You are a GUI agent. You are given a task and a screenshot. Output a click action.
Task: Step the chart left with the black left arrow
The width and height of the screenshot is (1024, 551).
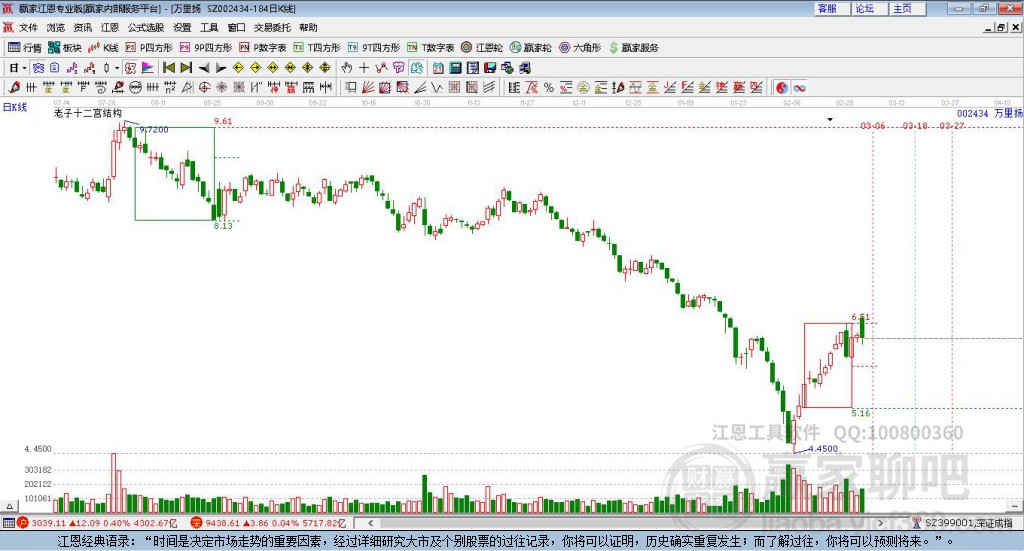tap(204, 68)
